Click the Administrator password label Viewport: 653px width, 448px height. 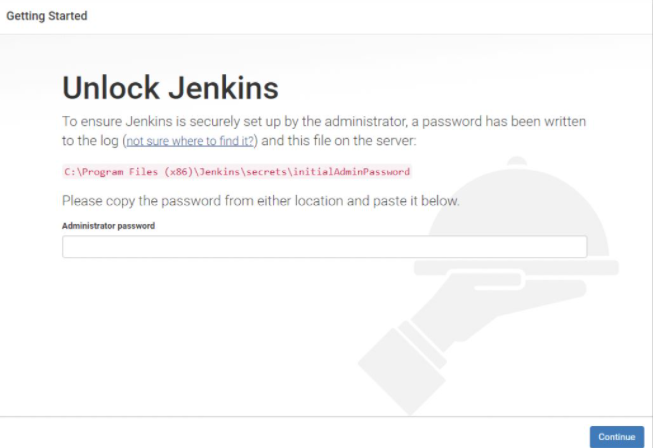coord(108,226)
